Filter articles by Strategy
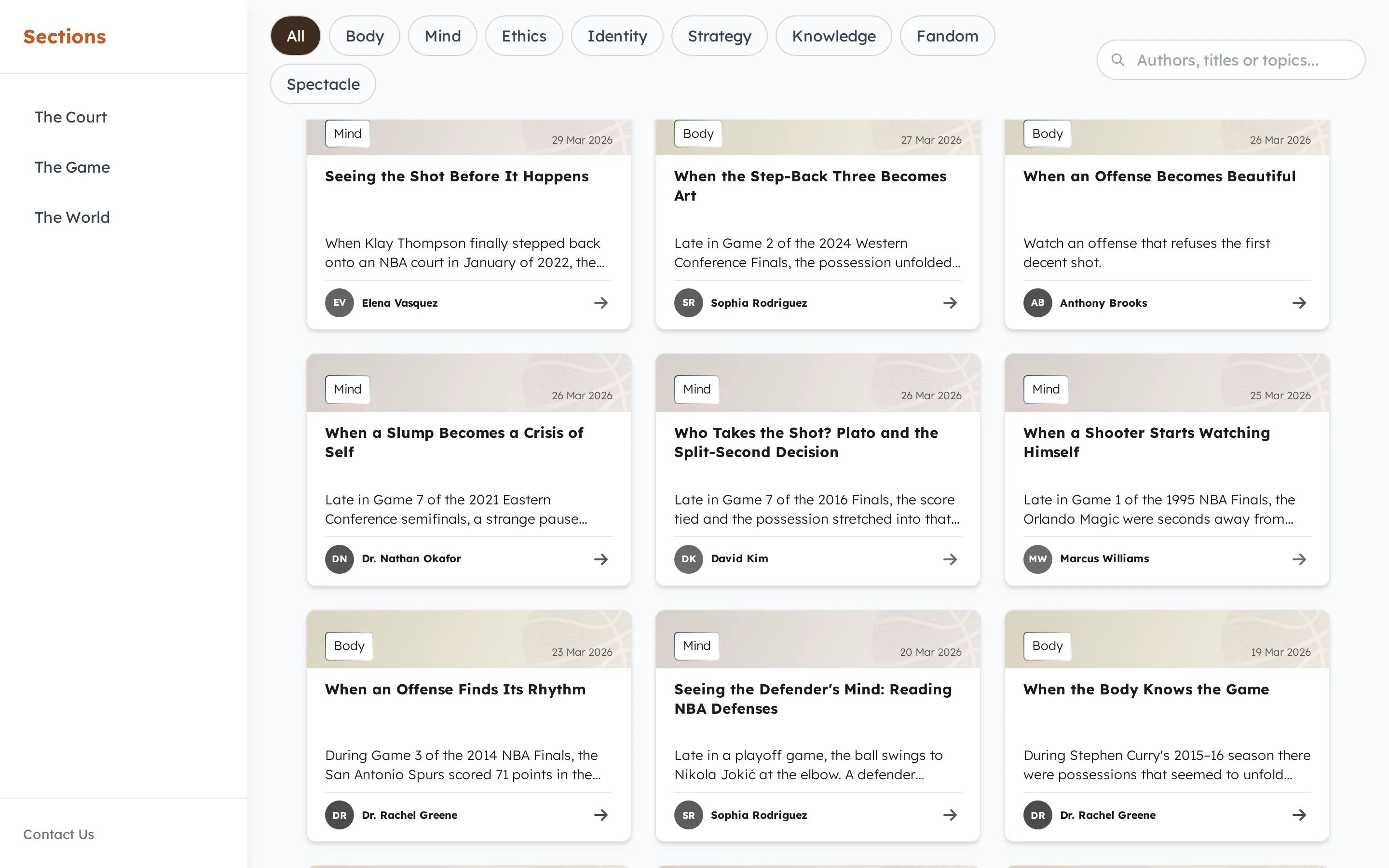The width and height of the screenshot is (1389, 868). point(719,36)
